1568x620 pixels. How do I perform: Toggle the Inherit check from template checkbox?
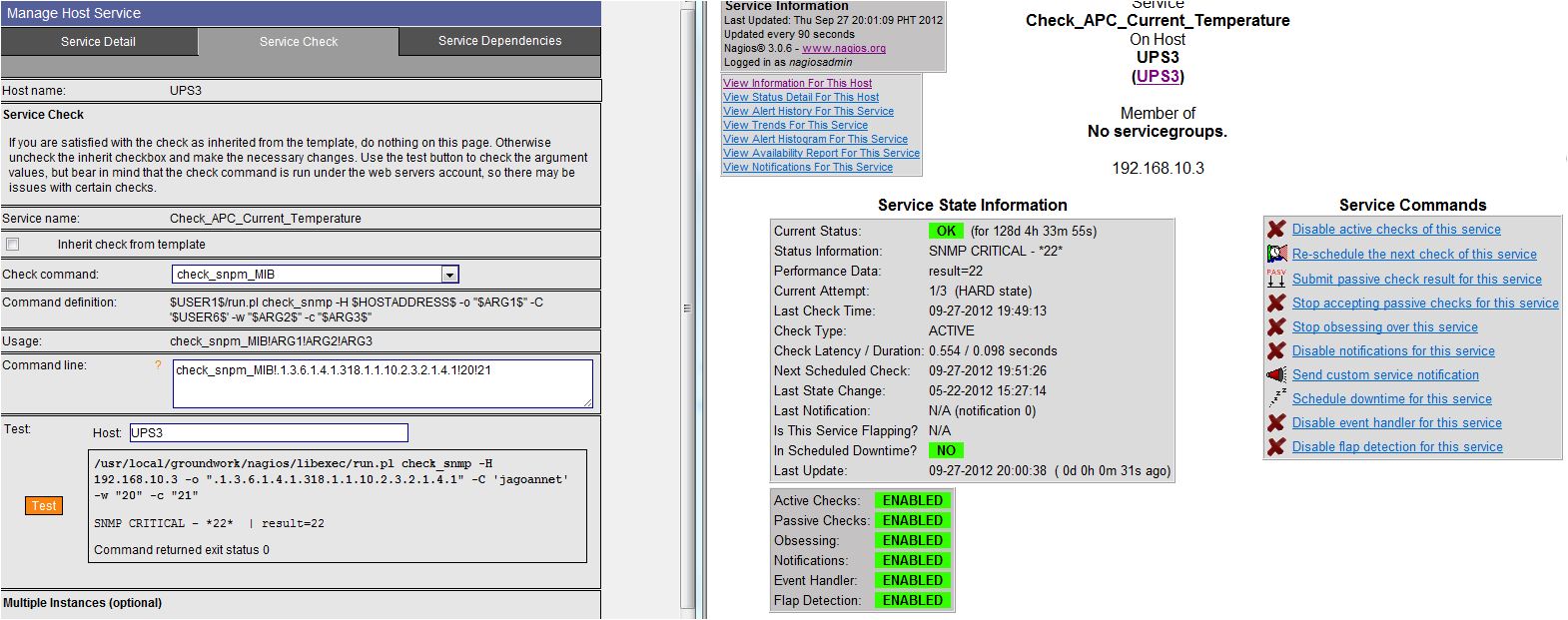pos(13,245)
